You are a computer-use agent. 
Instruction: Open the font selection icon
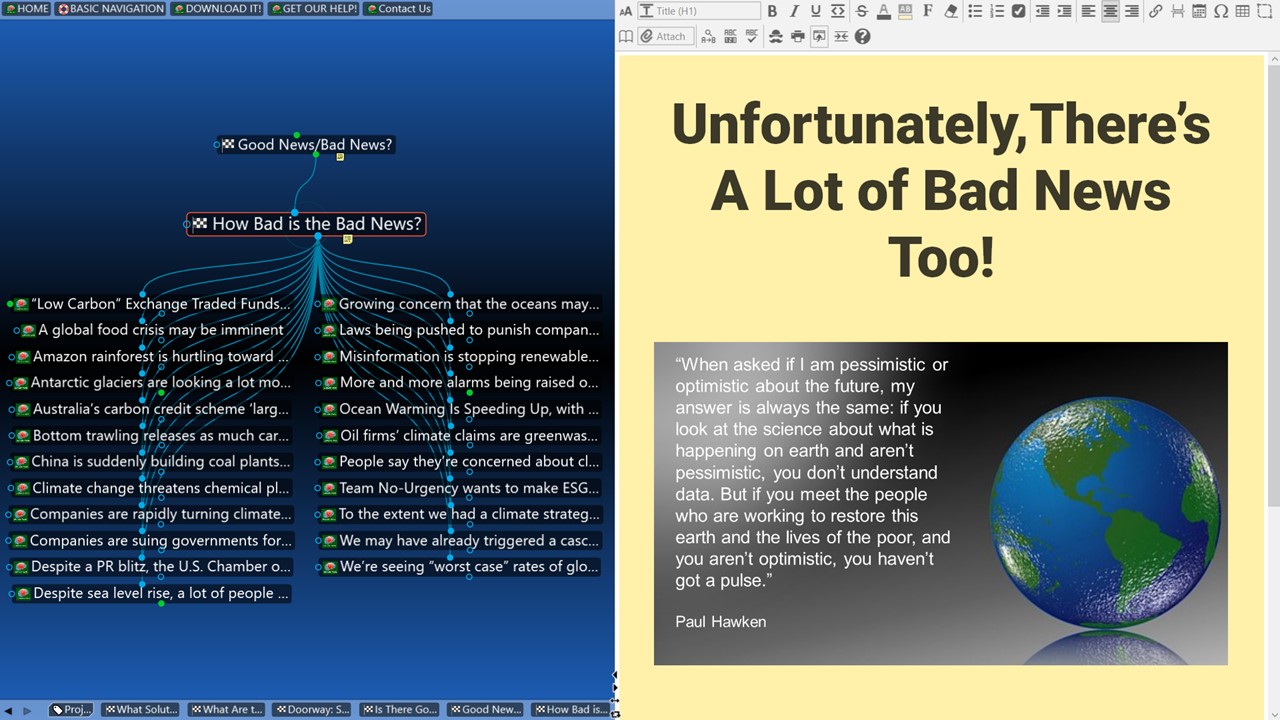click(x=927, y=11)
